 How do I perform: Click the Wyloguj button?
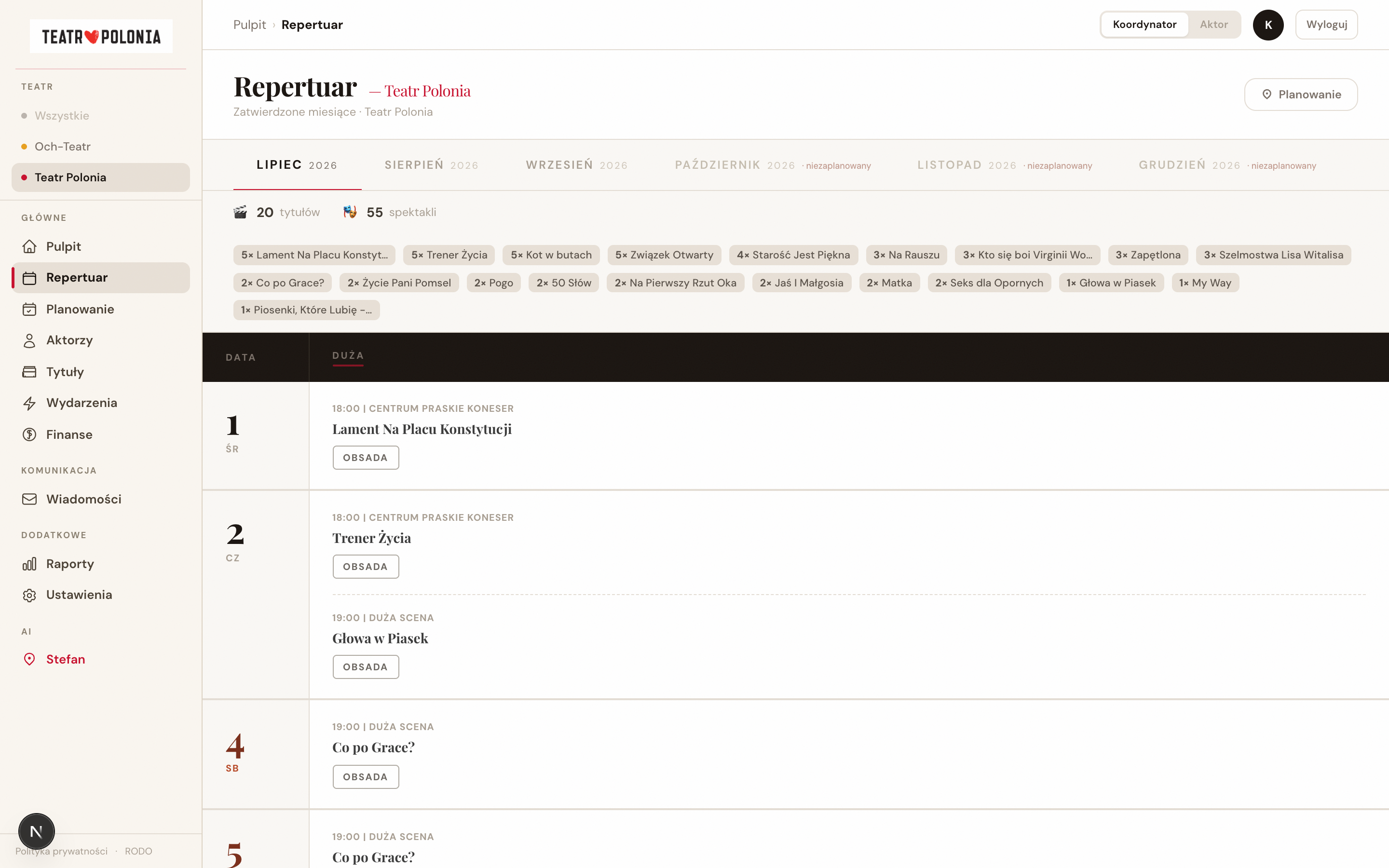coord(1326,25)
